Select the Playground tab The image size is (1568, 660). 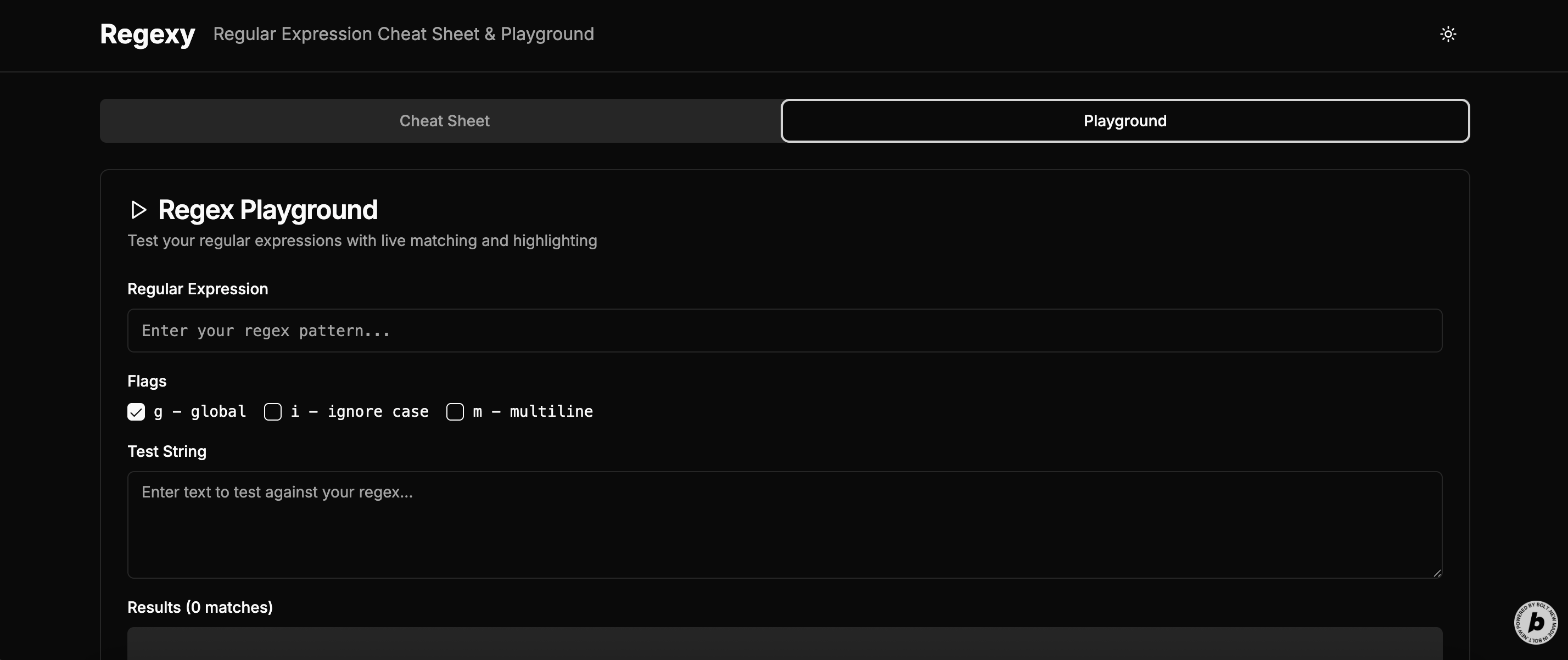1124,121
